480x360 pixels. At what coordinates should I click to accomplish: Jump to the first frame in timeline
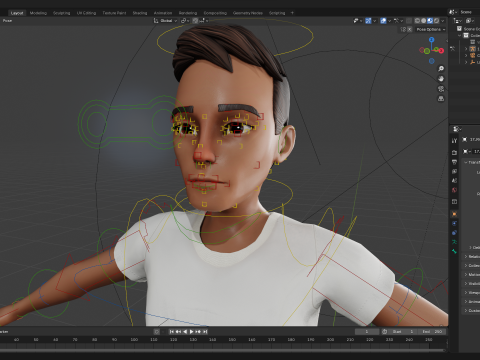click(x=171, y=331)
